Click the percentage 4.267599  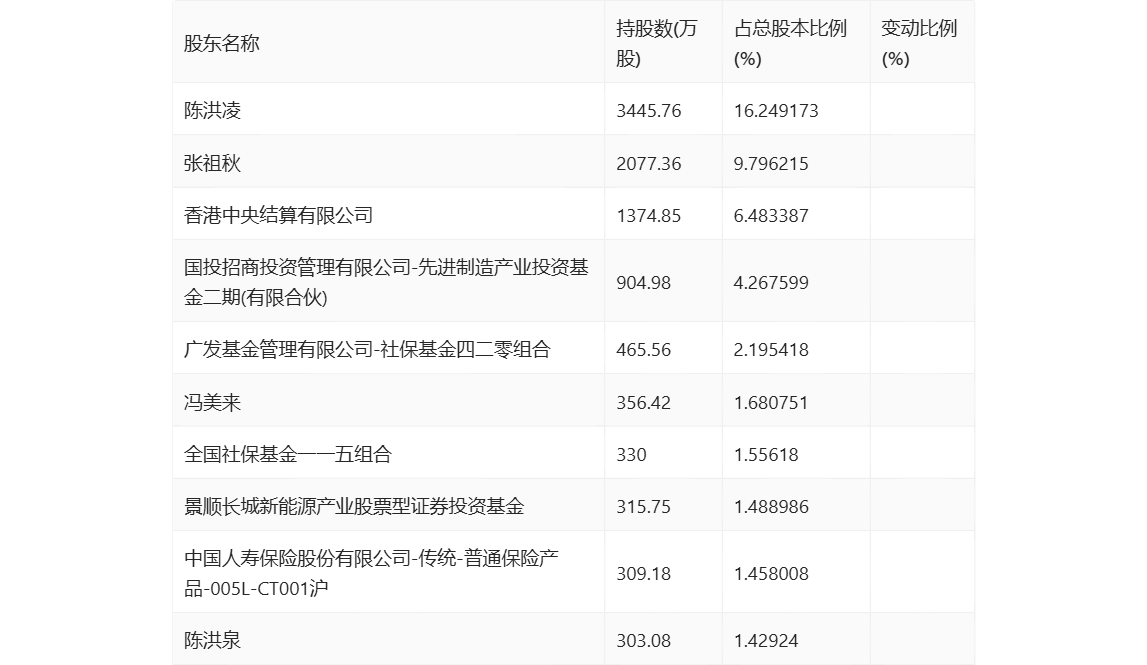pyautogui.click(x=771, y=282)
